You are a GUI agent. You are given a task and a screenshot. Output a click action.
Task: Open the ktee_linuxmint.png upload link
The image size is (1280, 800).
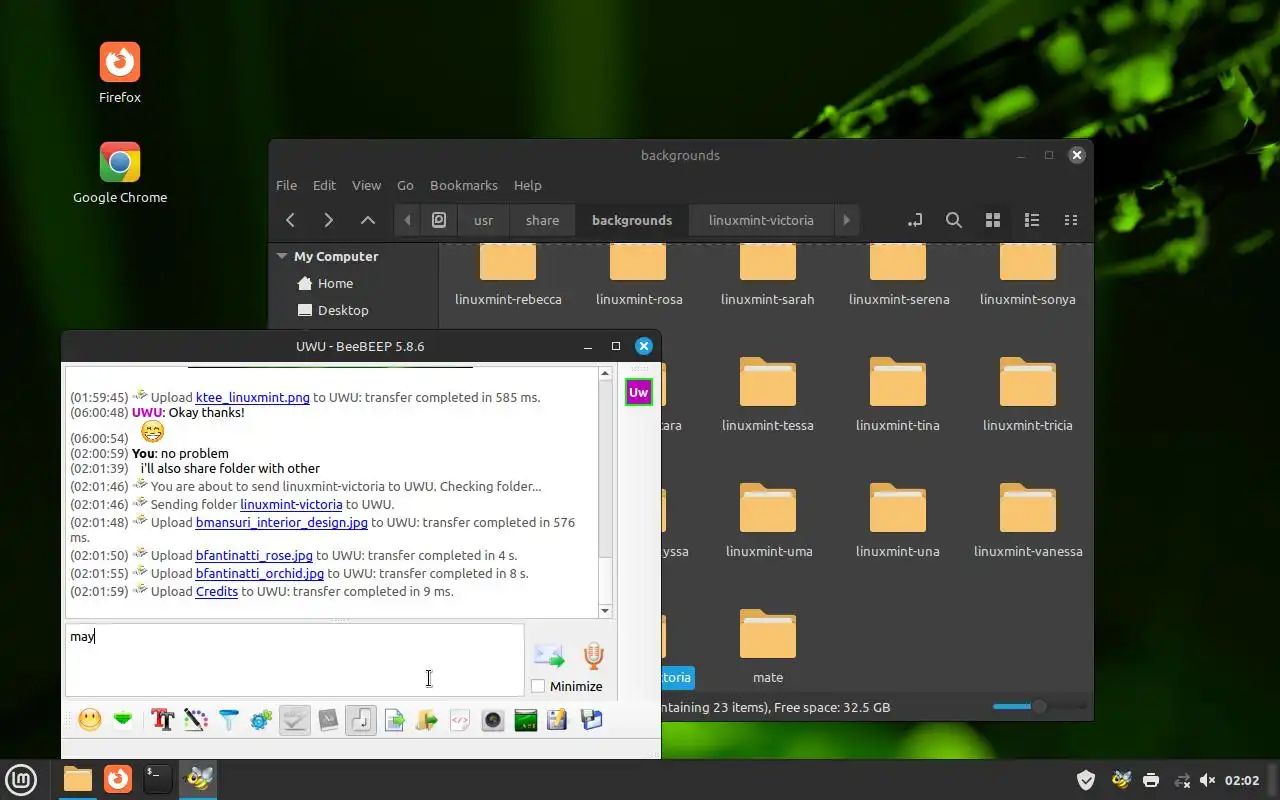[253, 397]
